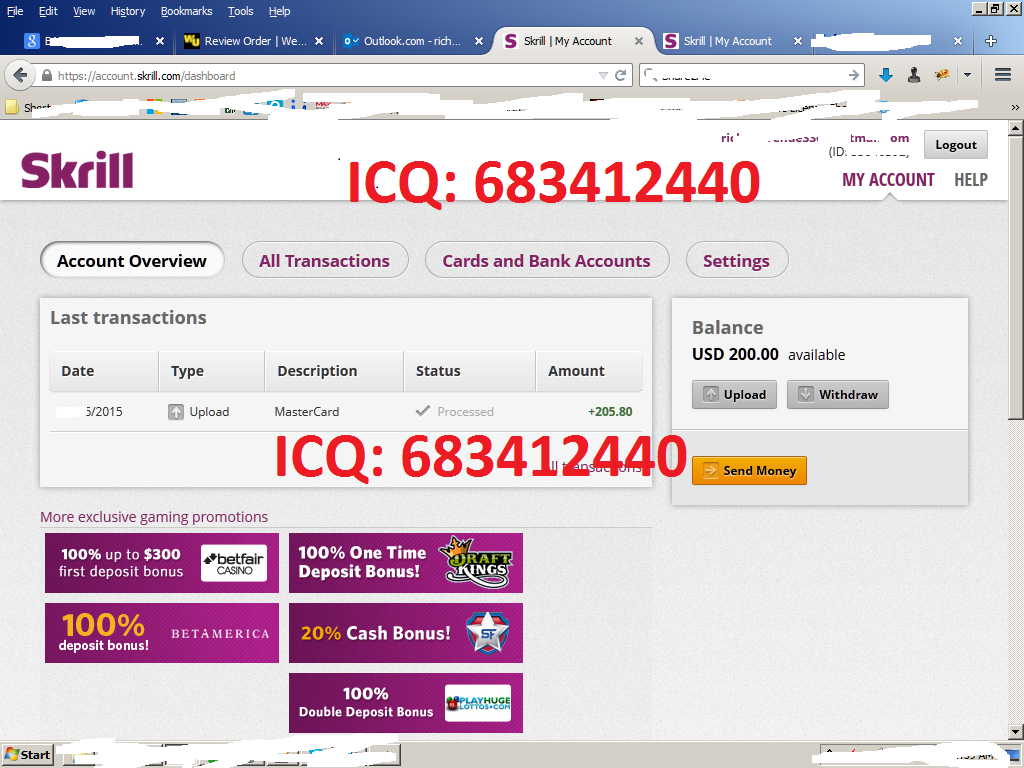The image size is (1024, 768).
Task: Open the Settings tab
Action: tap(737, 261)
